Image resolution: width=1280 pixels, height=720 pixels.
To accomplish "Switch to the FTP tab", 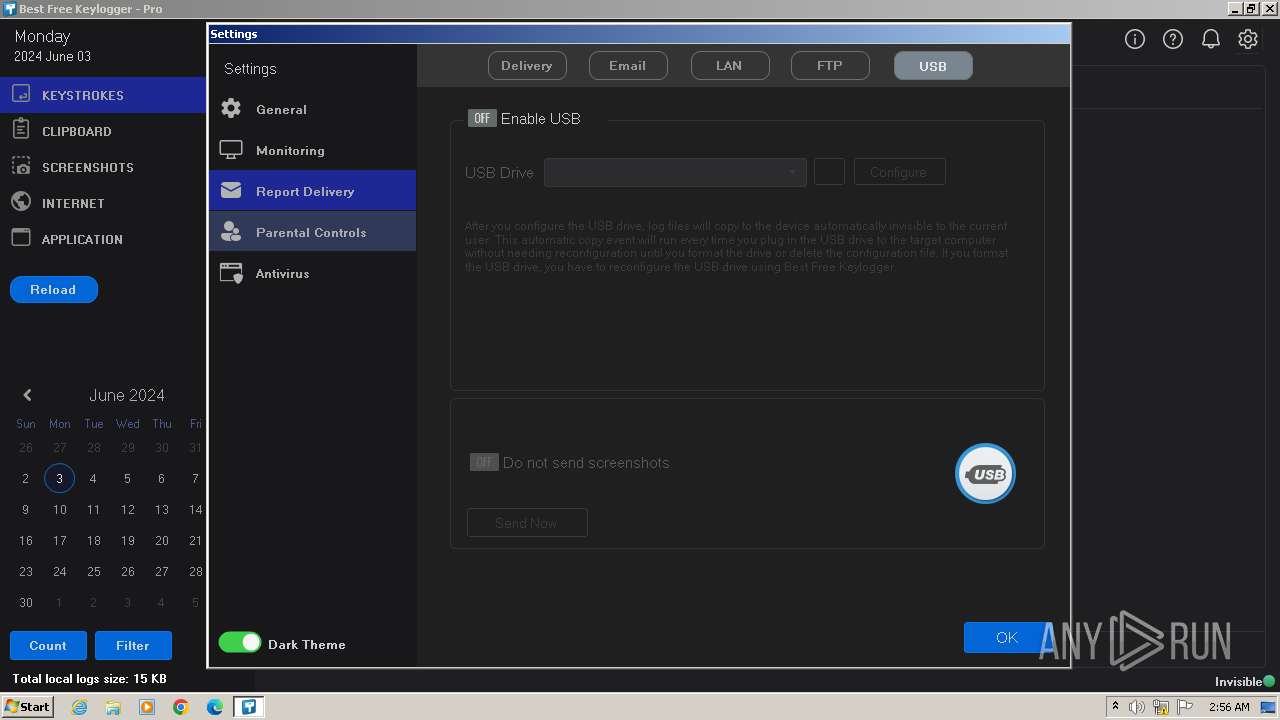I will (830, 66).
